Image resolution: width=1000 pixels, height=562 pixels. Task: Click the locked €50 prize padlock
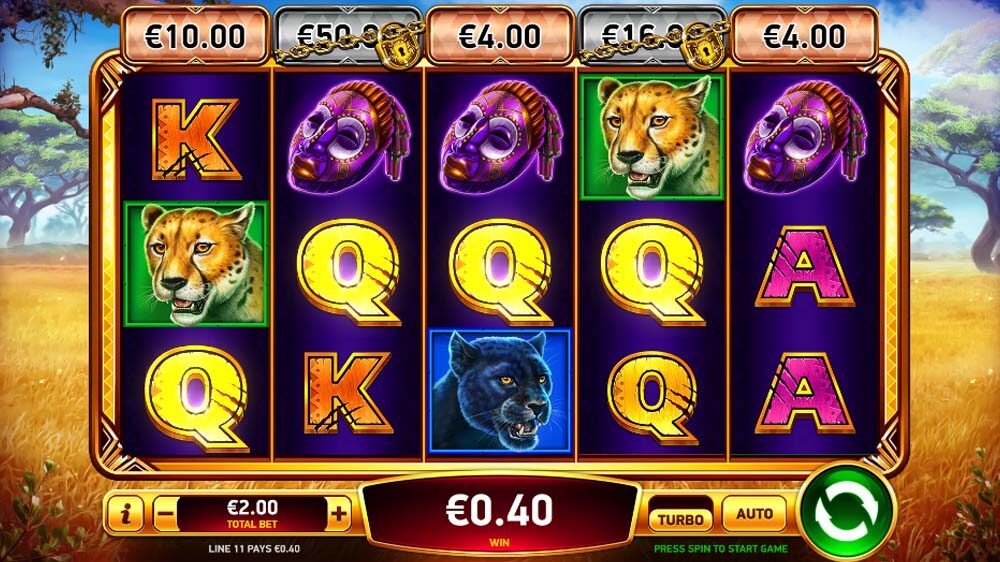pyautogui.click(x=398, y=47)
